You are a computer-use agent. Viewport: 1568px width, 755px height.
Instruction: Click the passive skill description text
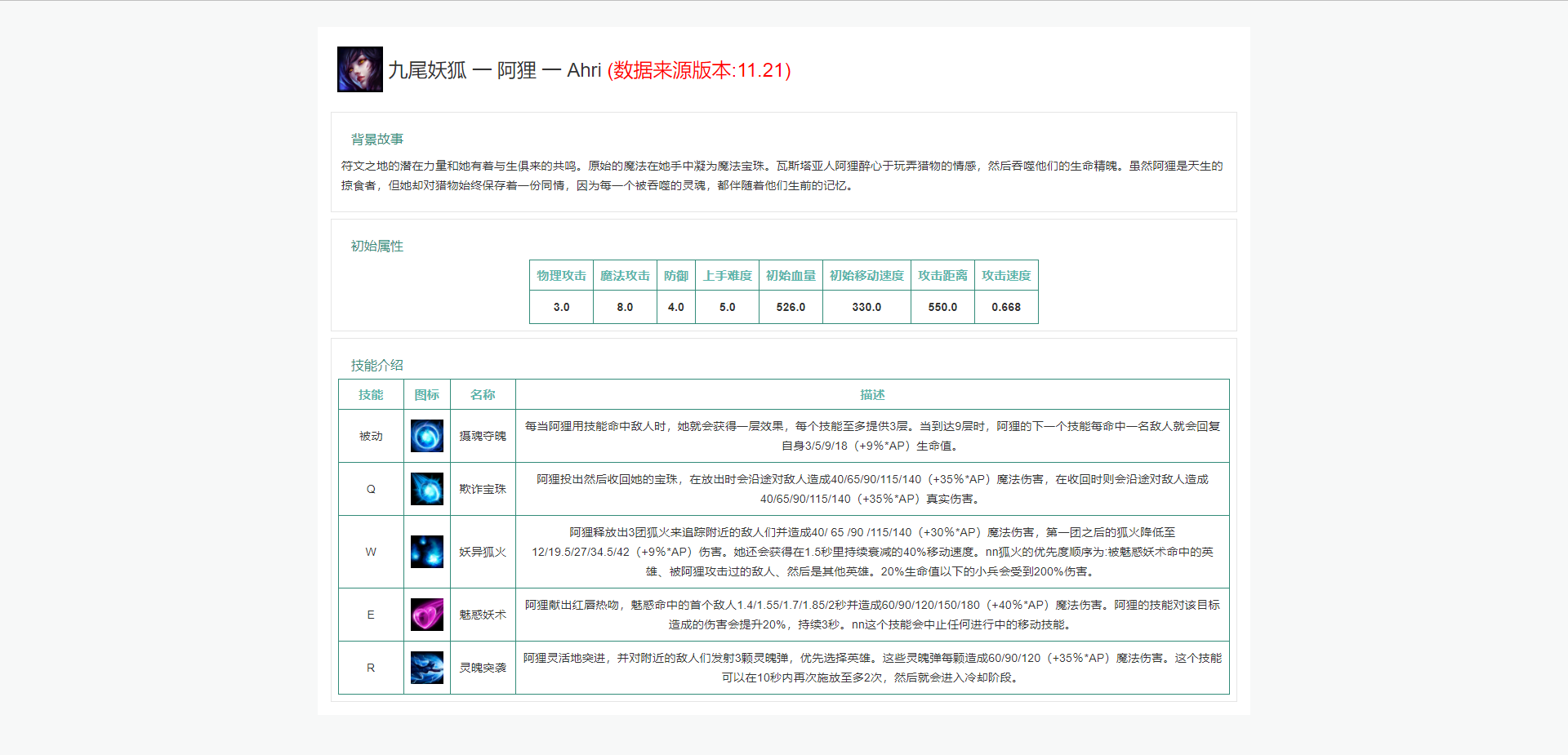872,436
